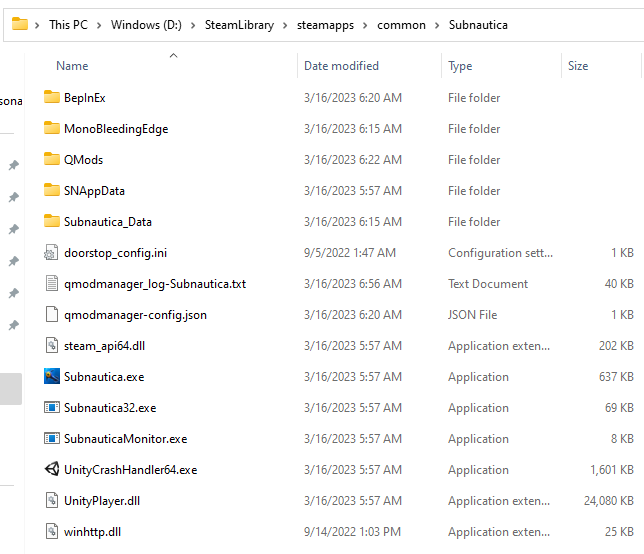Click Subnautica breadcrumb segment

click(478, 25)
